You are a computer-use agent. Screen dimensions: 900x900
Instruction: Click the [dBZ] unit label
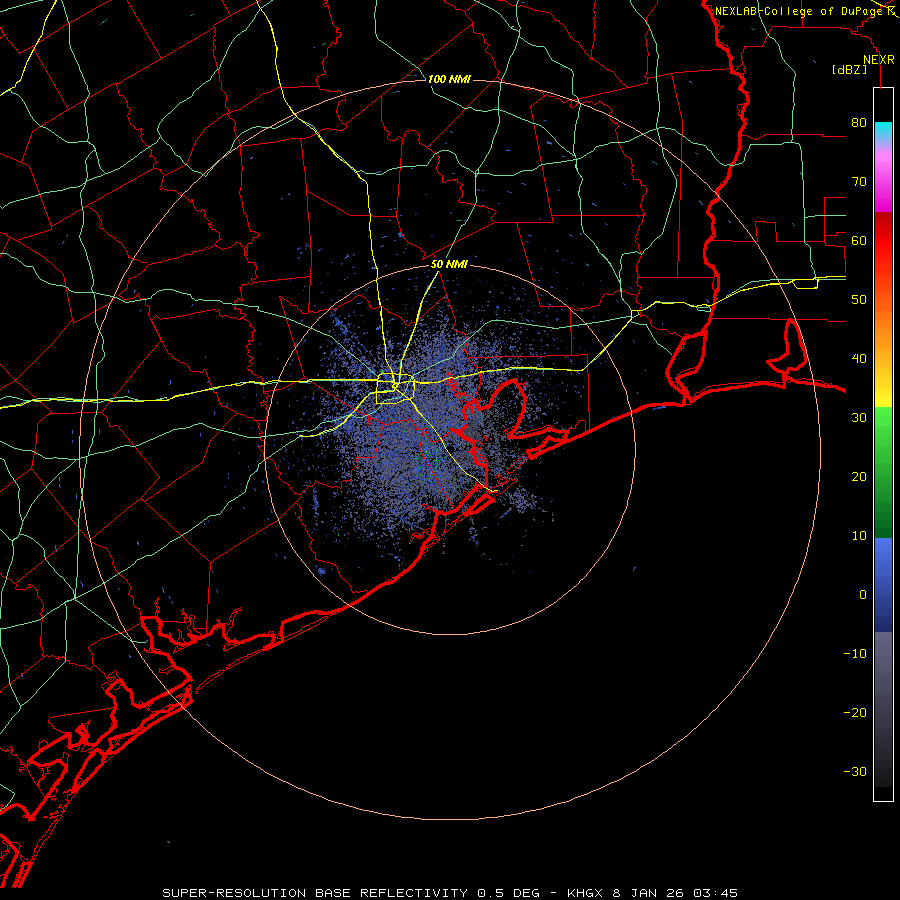coord(849,70)
